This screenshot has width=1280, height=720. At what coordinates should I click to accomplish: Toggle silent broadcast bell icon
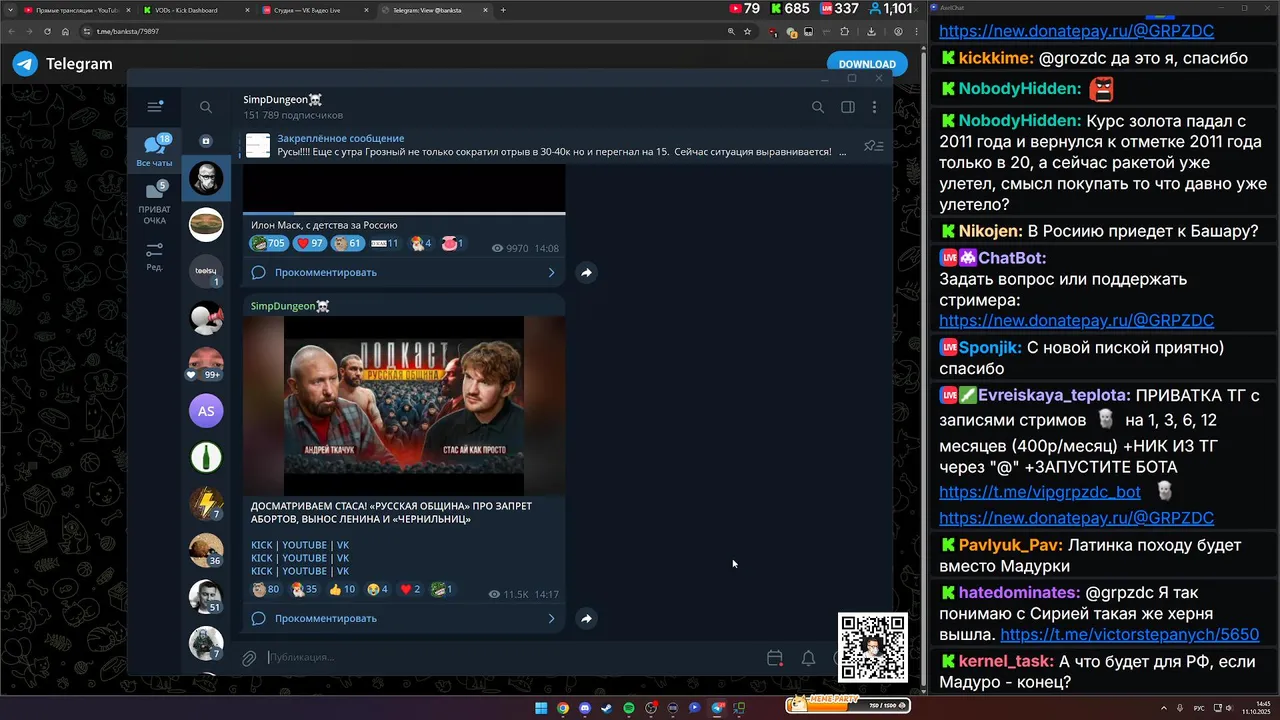point(808,657)
